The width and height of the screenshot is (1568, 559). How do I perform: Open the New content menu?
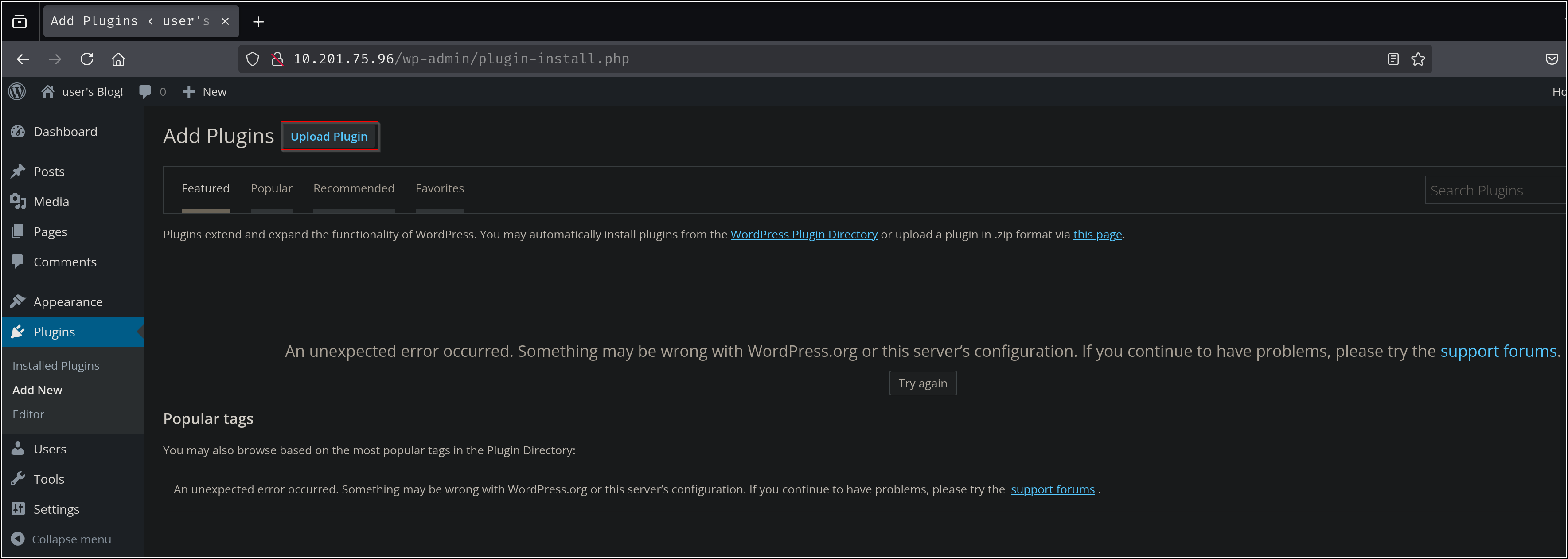pos(204,91)
